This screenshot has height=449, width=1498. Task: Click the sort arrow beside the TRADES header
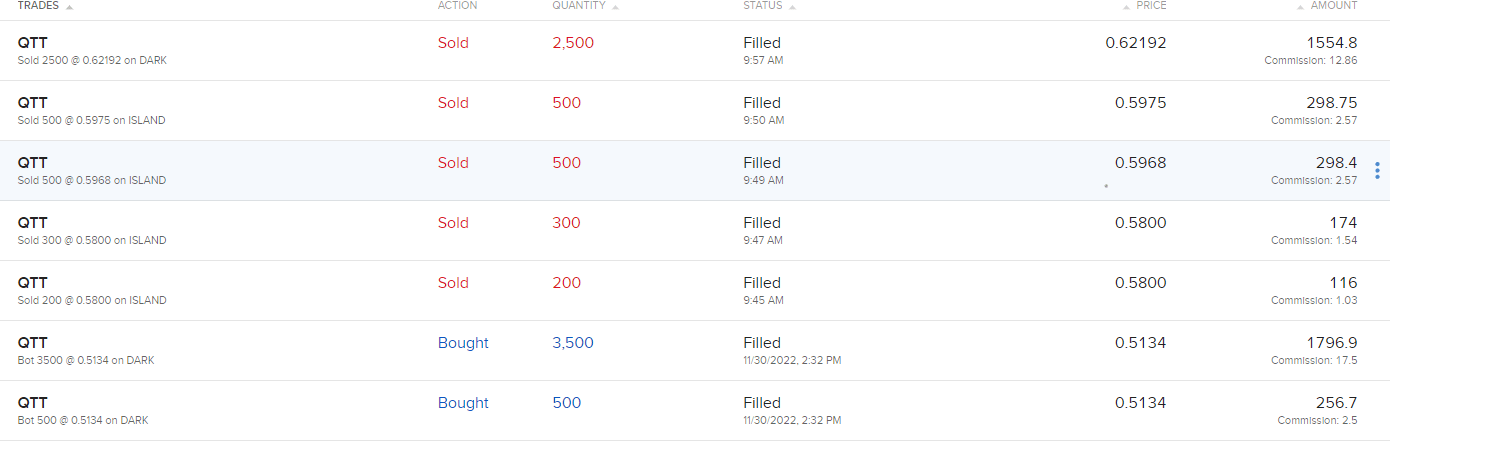69,7
